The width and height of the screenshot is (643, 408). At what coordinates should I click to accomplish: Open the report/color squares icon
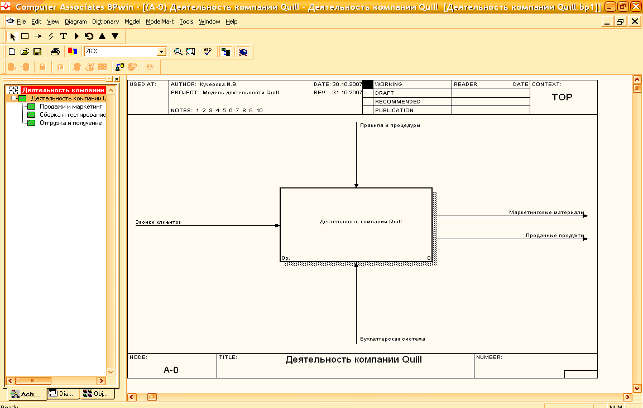click(x=73, y=52)
